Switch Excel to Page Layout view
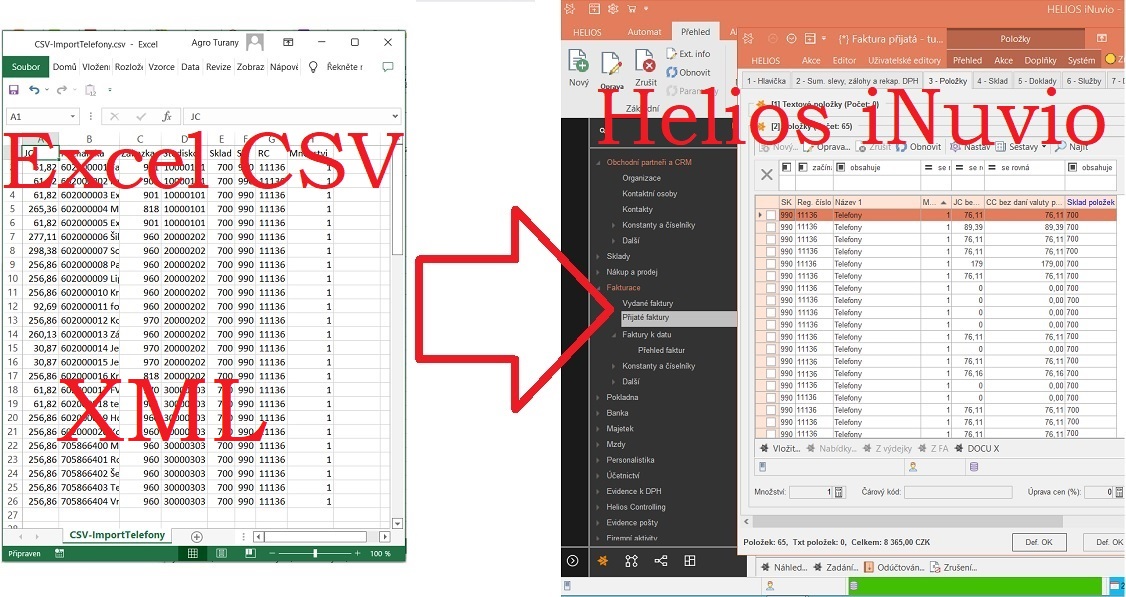 click(x=221, y=553)
